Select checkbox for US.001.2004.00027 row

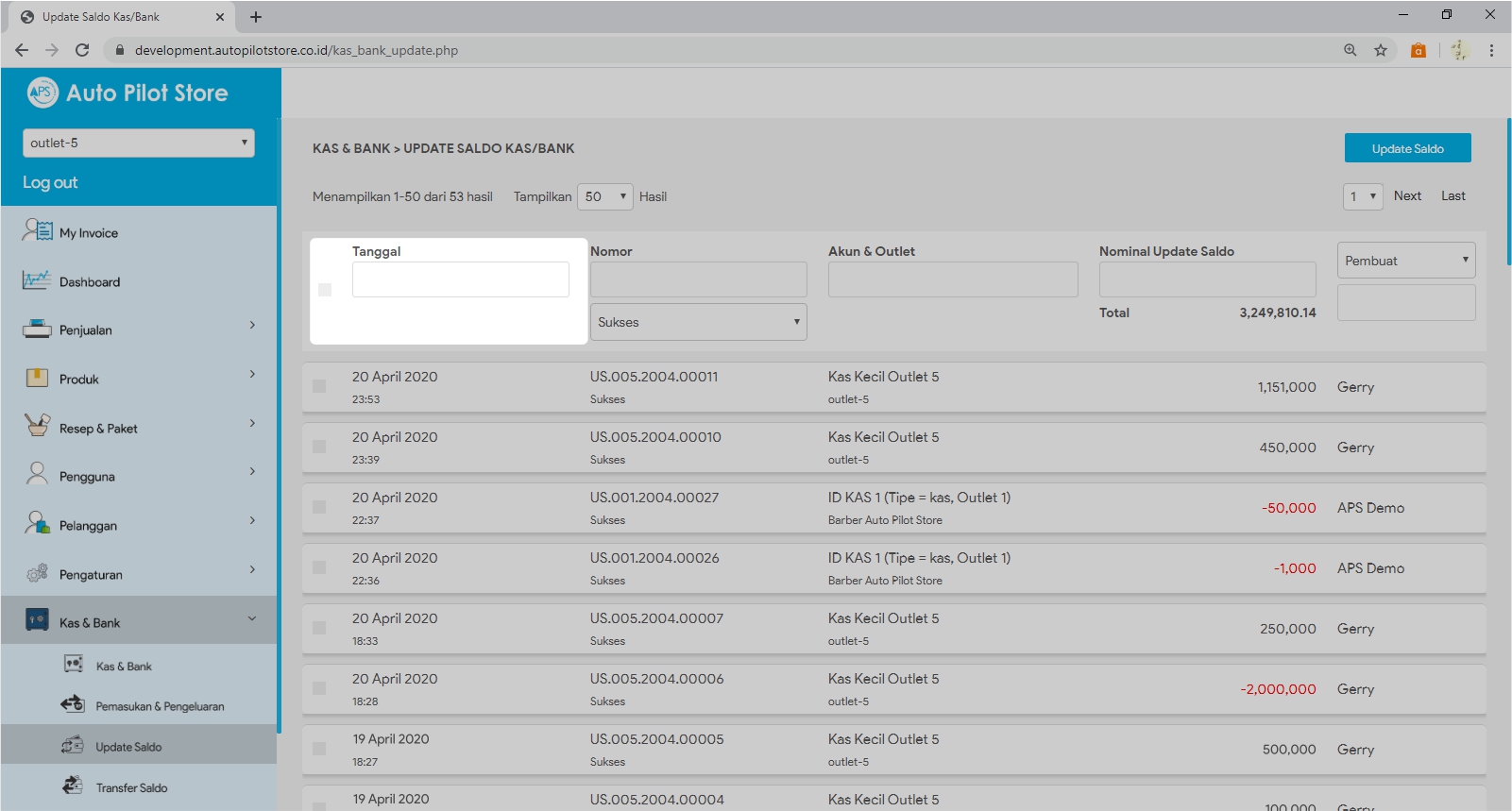pyautogui.click(x=319, y=507)
